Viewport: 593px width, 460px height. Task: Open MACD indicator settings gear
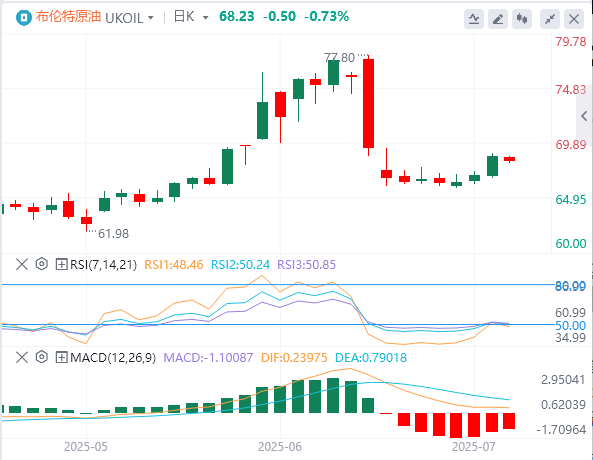click(x=42, y=357)
